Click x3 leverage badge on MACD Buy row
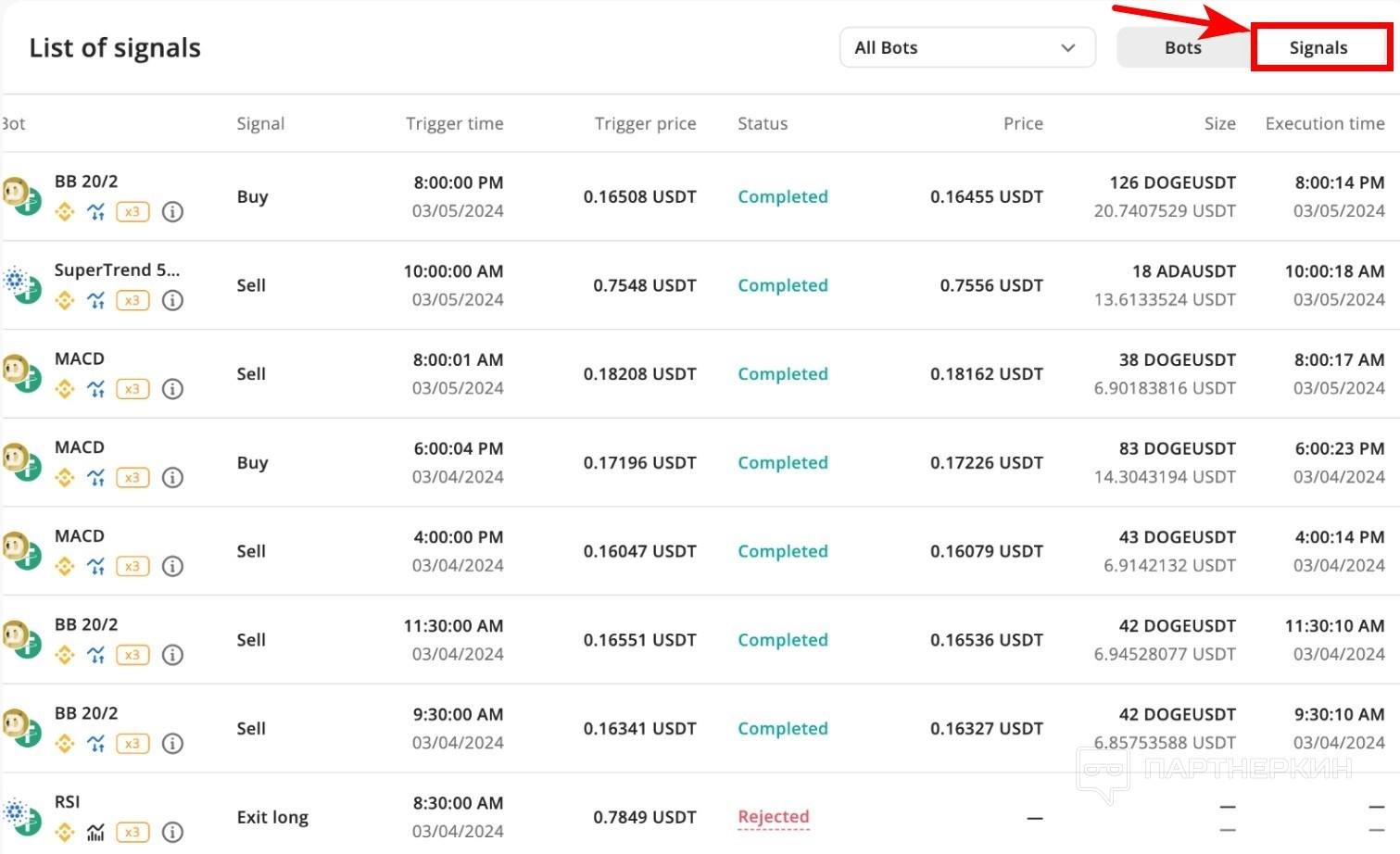The image size is (1400, 854). tap(132, 478)
